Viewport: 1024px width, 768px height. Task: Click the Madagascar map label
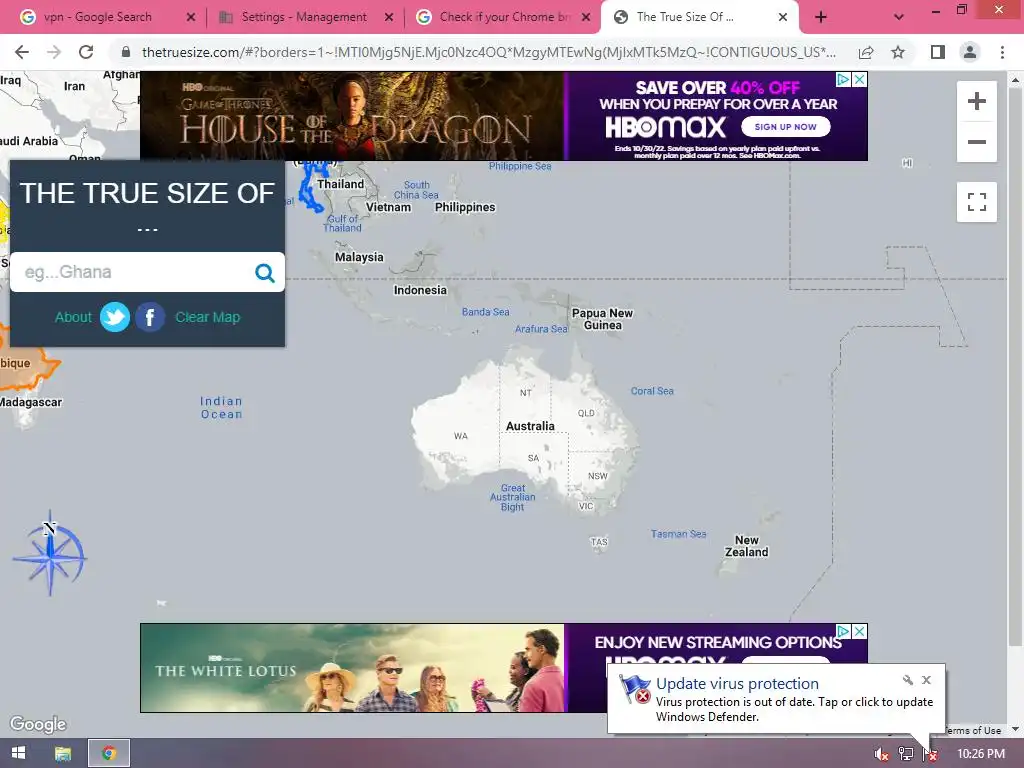pos(31,402)
